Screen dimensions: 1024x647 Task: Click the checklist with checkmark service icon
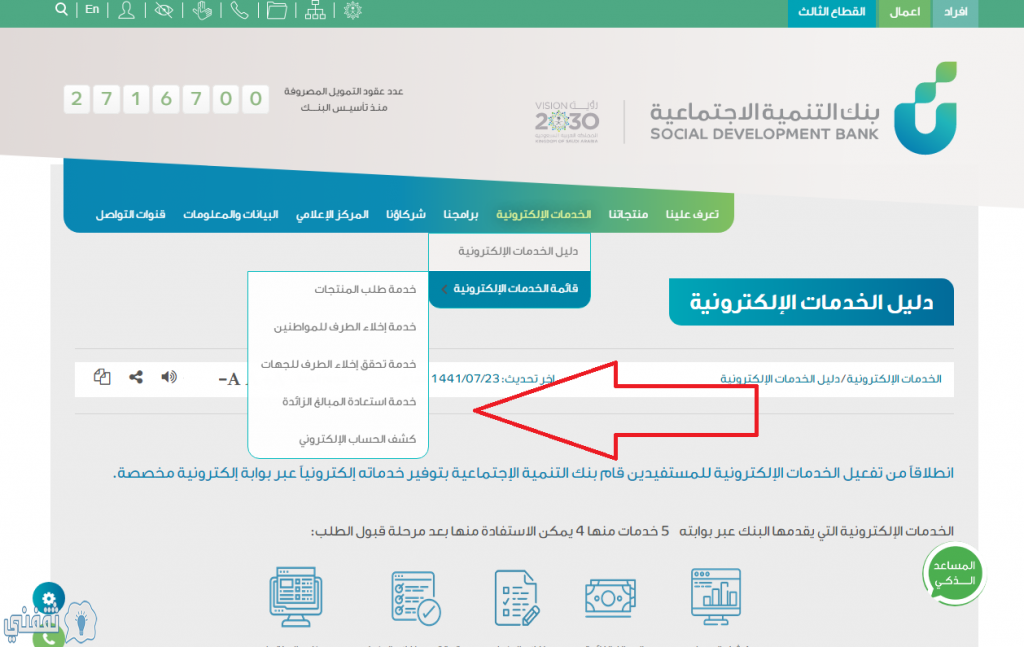point(416,597)
